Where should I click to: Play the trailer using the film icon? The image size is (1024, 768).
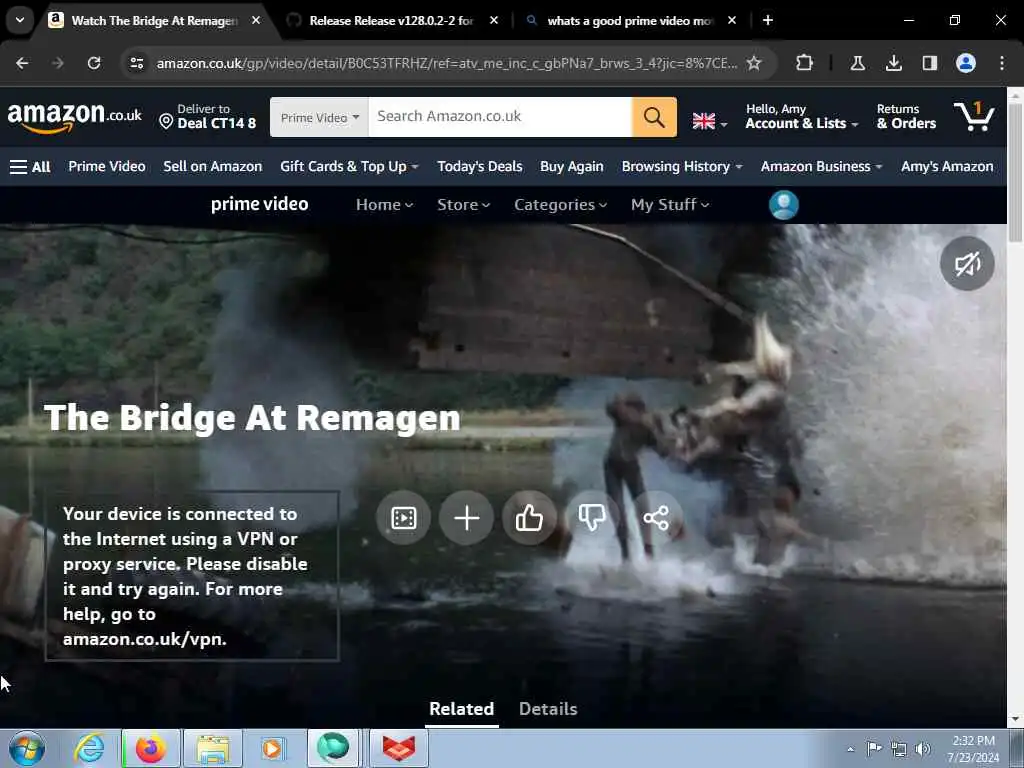click(x=403, y=518)
